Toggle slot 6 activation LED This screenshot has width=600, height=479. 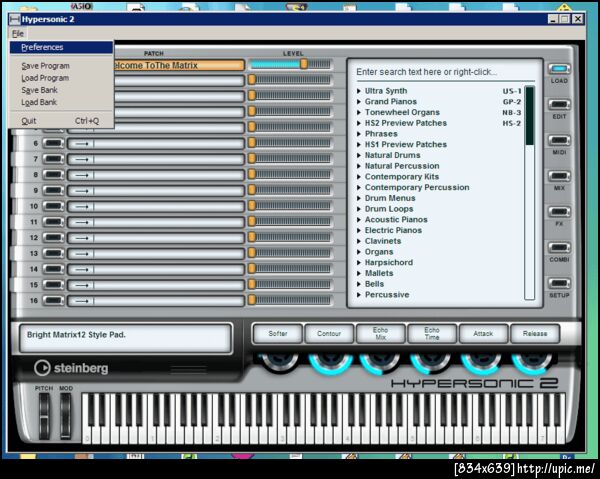(x=53, y=143)
